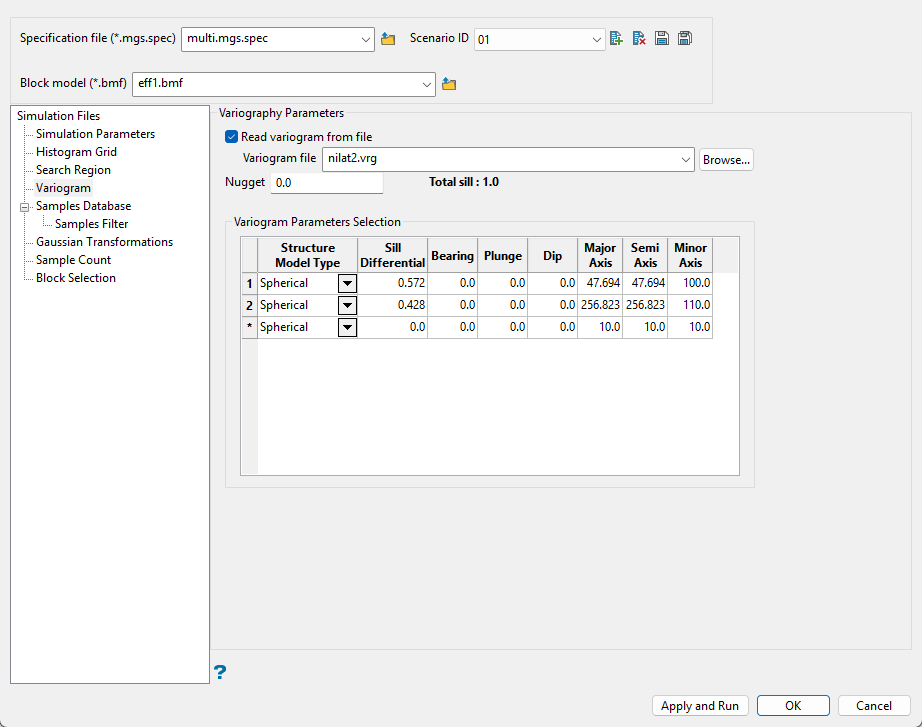Expand the Variogram file dropdown
Viewport: 922px width, 727px height.
pyautogui.click(x=685, y=159)
